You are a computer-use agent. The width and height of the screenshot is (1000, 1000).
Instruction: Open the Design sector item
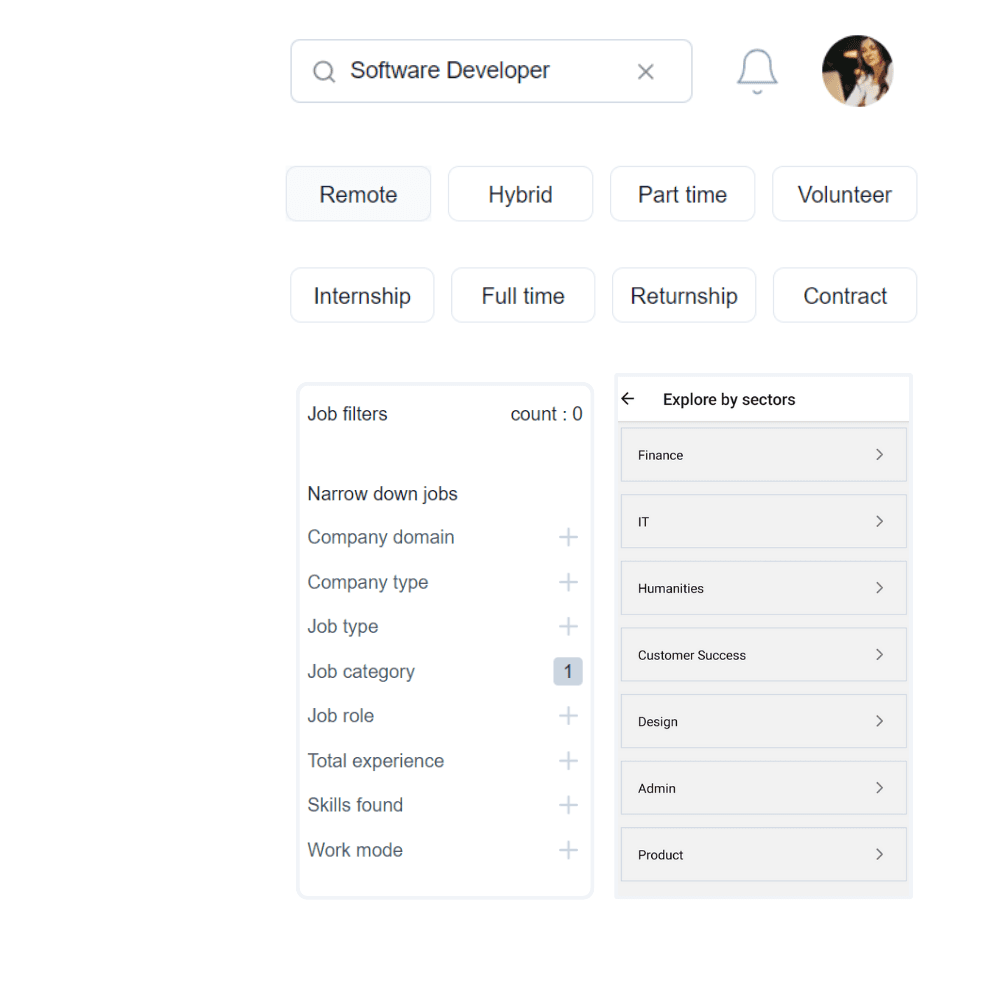click(763, 722)
